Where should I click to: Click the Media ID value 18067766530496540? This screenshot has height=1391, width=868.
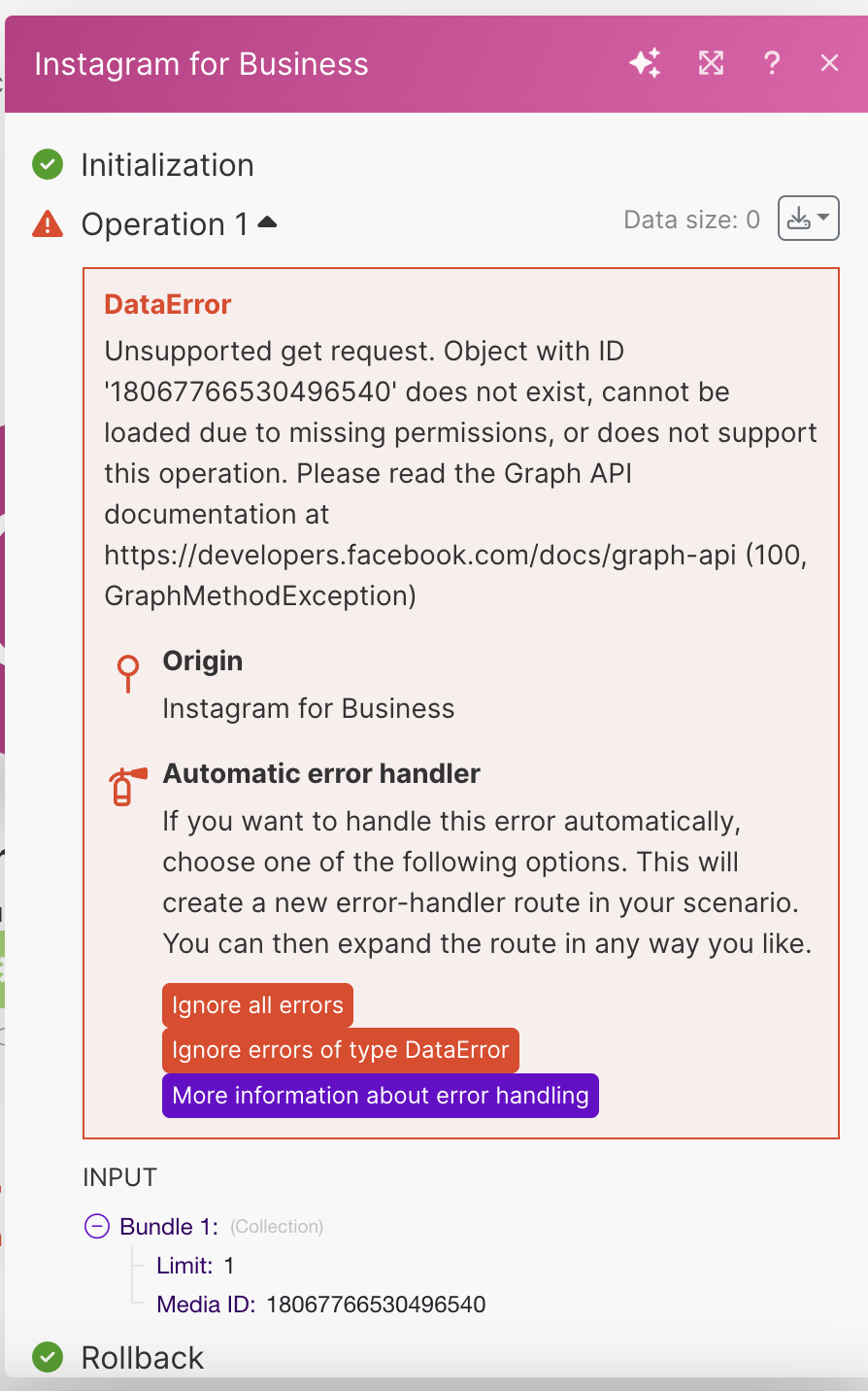pyautogui.click(x=376, y=1305)
